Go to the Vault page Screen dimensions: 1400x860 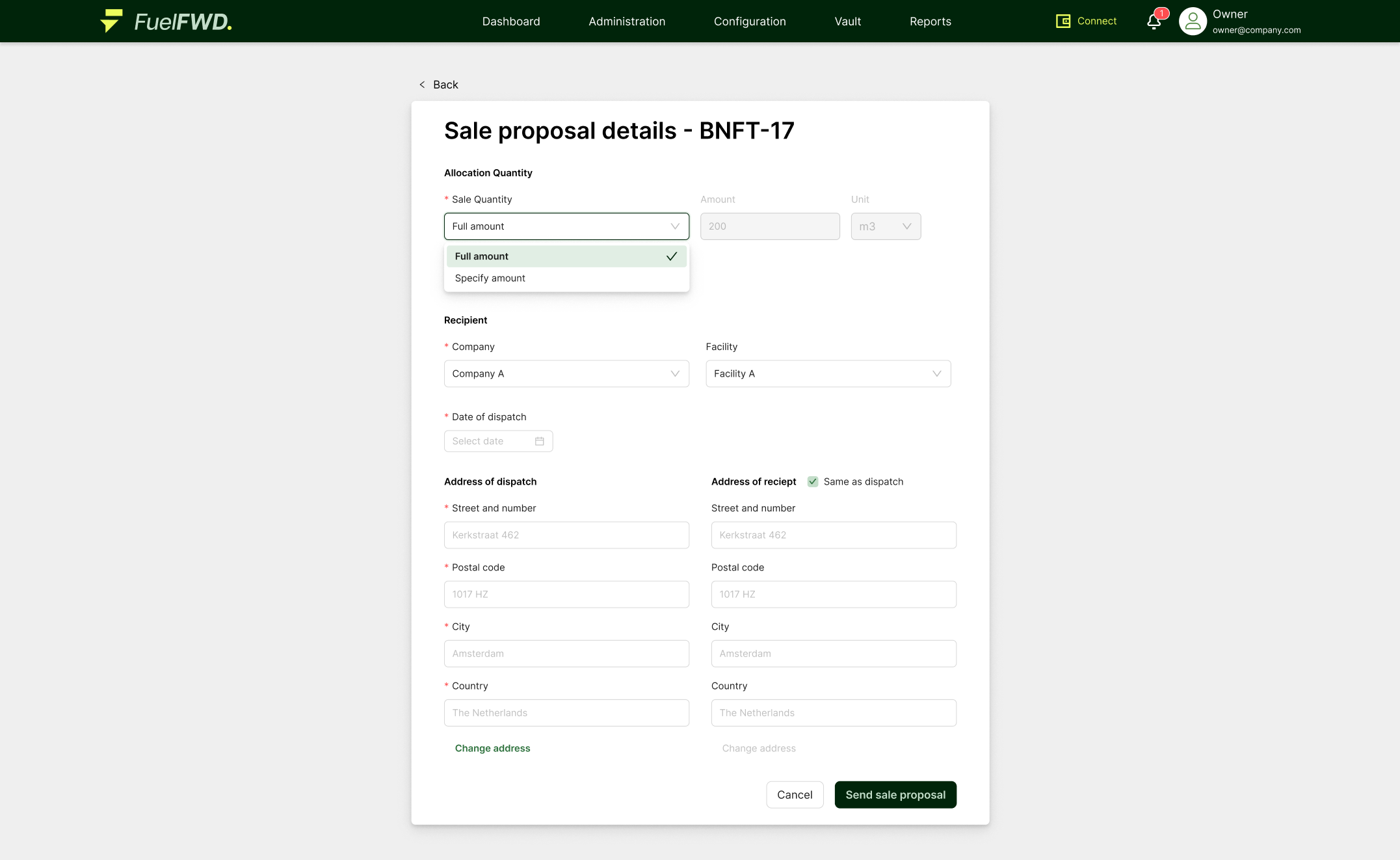coord(847,21)
